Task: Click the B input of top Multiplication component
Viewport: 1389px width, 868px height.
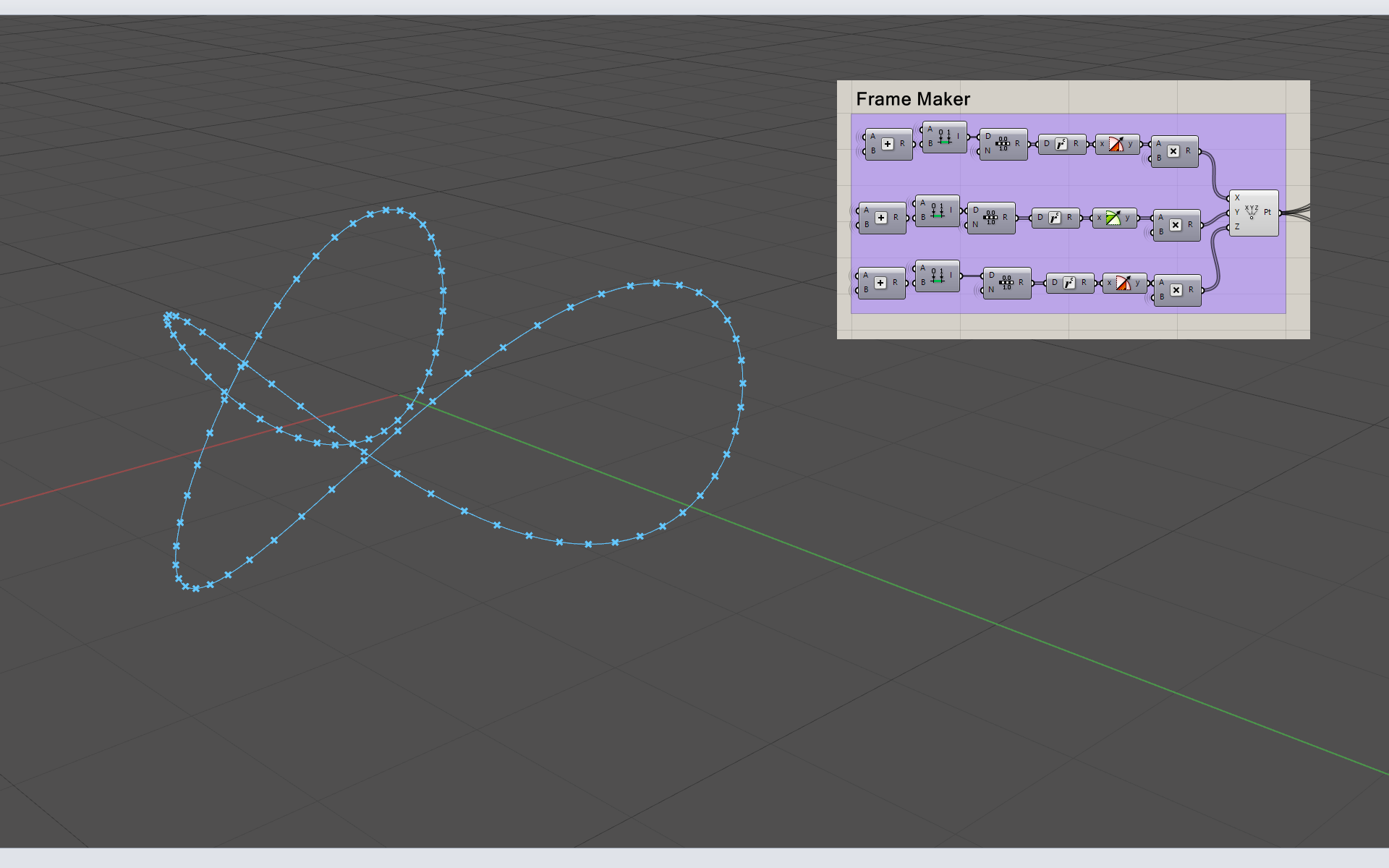Action: [x=1159, y=158]
